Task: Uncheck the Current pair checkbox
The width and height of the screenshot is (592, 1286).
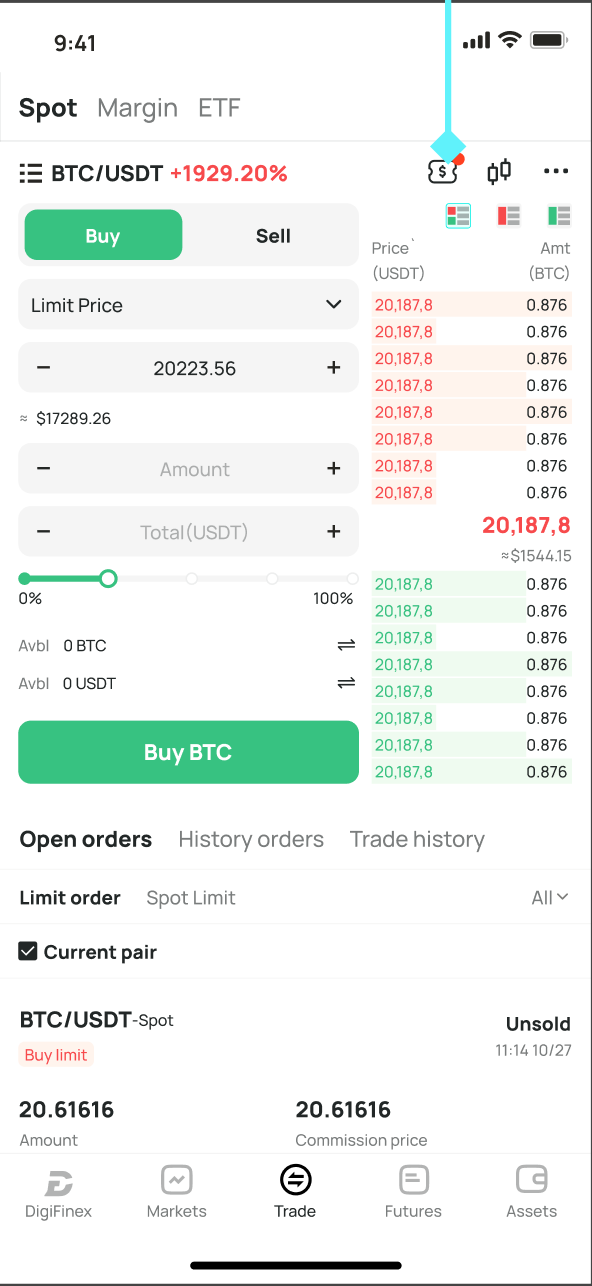Action: click(x=29, y=951)
